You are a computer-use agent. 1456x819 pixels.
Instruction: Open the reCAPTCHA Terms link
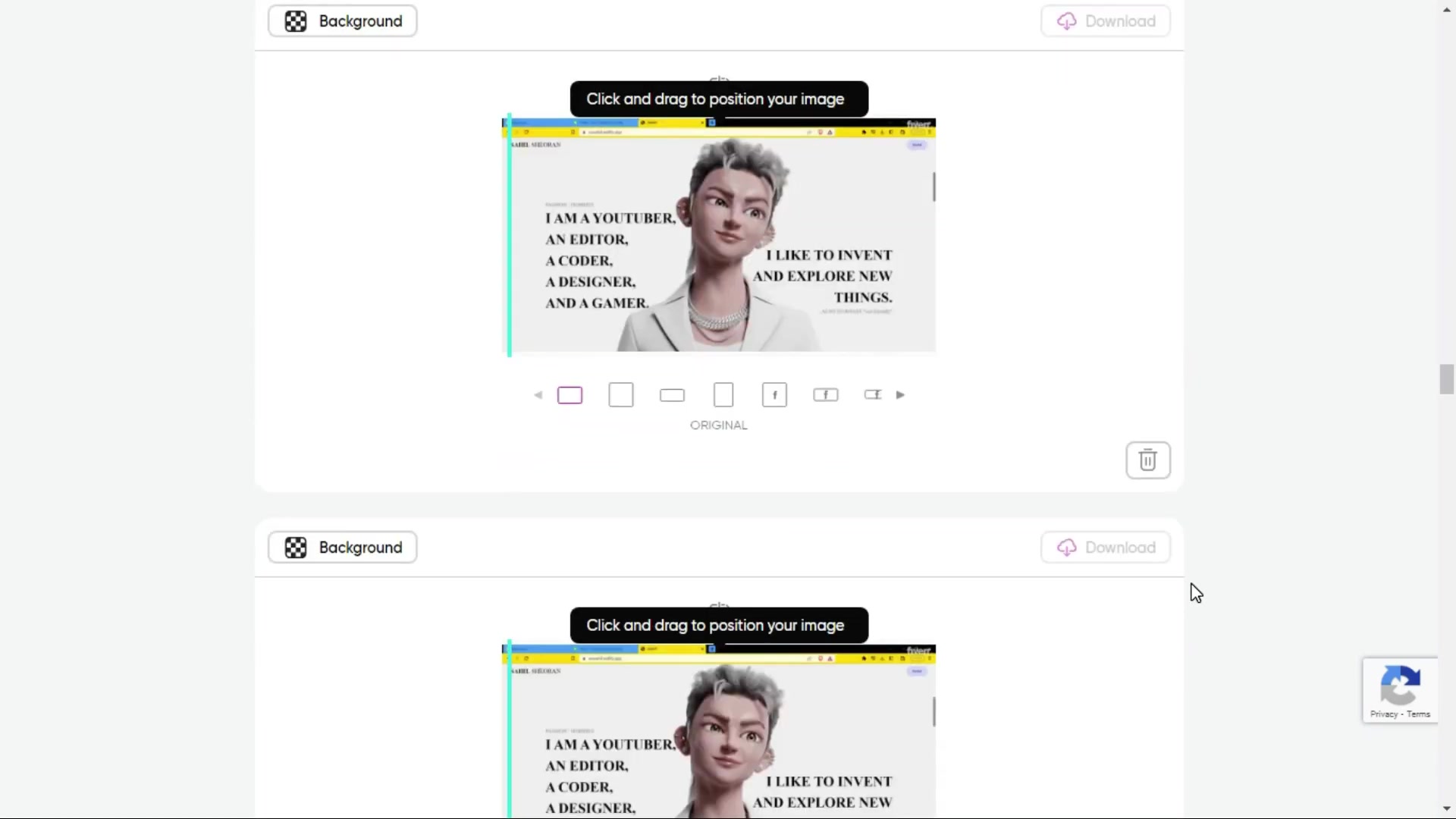[1418, 714]
